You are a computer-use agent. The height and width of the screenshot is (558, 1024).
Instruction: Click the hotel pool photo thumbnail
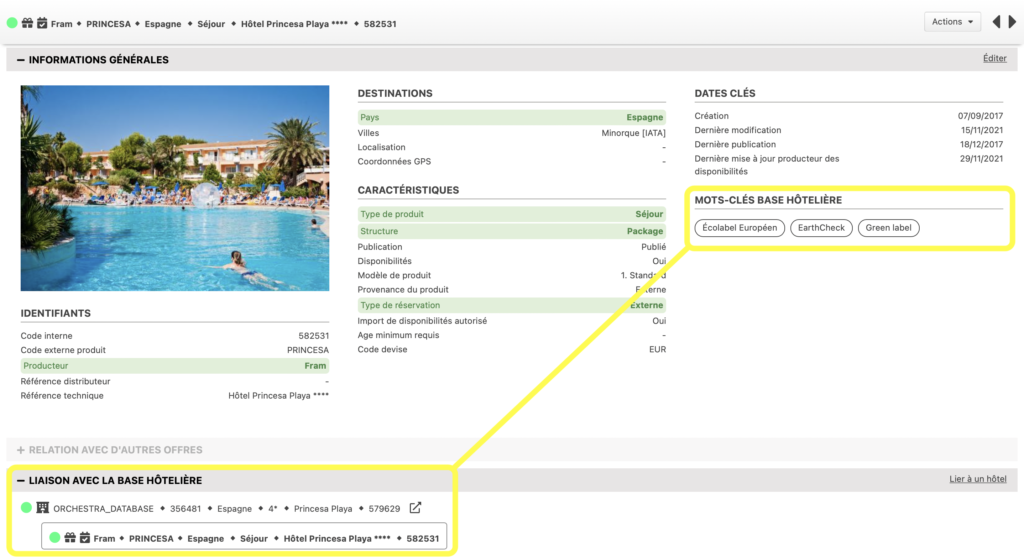tap(175, 188)
